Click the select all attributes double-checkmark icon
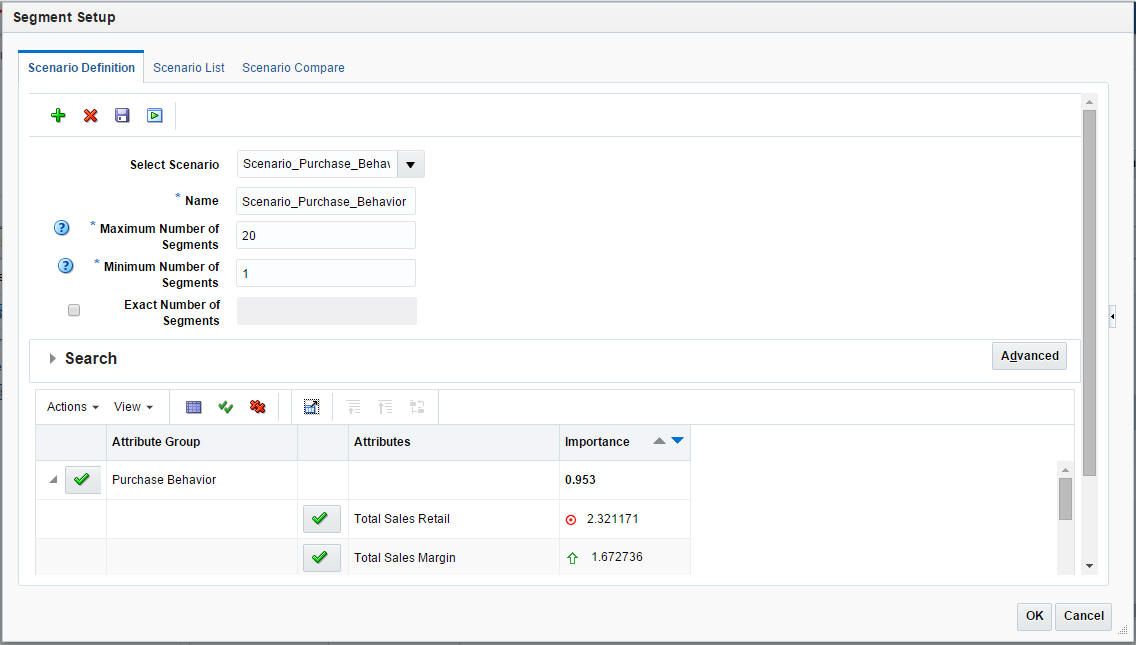Viewport: 1136px width, 645px height. [x=225, y=407]
